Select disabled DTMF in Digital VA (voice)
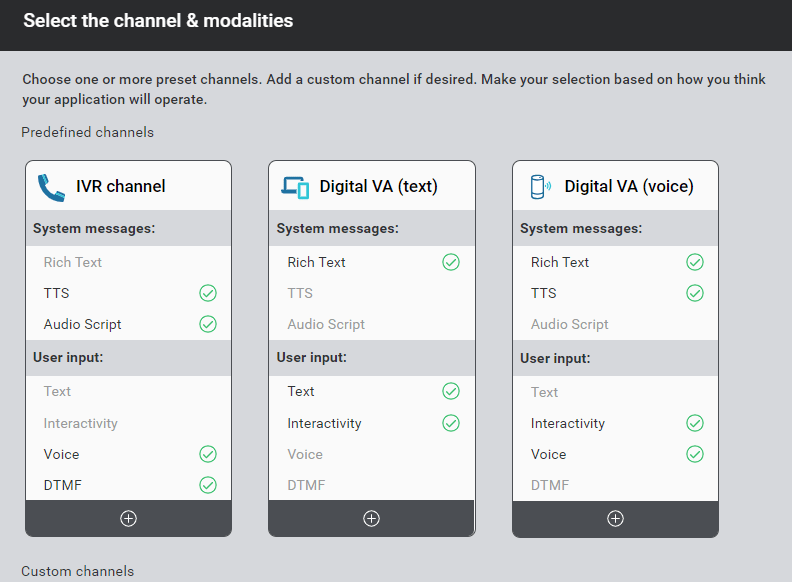 click(615, 485)
